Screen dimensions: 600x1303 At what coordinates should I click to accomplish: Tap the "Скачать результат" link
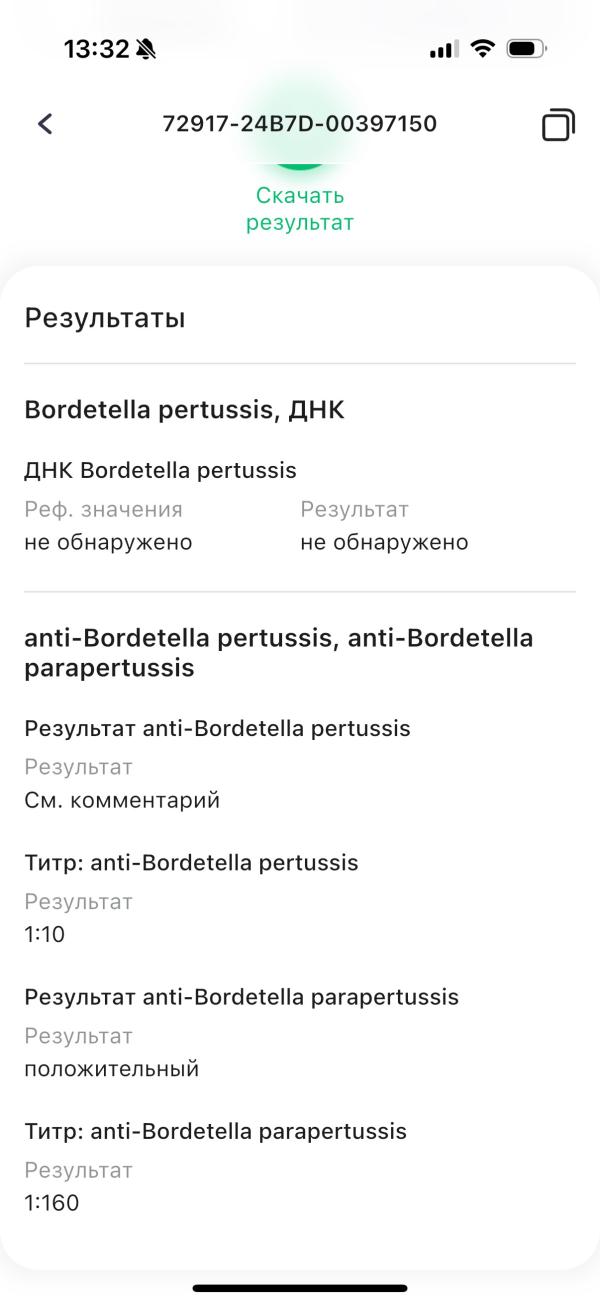tap(300, 209)
